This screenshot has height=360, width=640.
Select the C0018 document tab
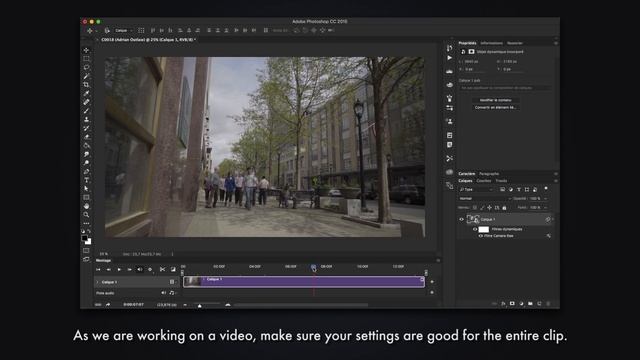tap(148, 40)
